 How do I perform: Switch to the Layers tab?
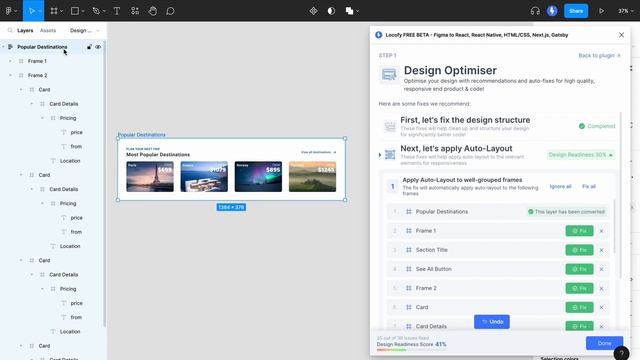pos(25,31)
